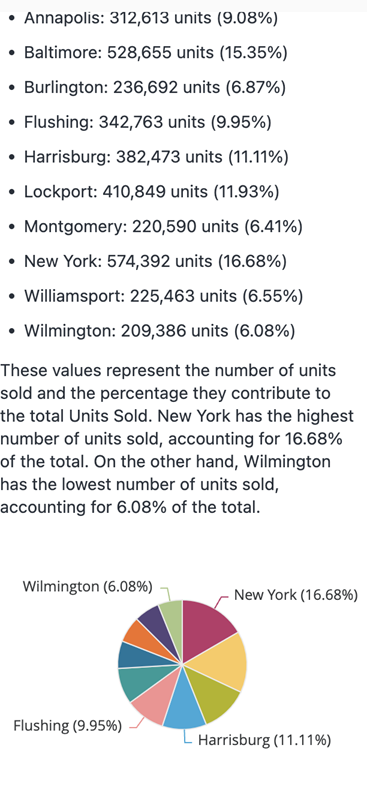Click the New York maroon pie slice
Viewport: 367px width, 799px height.
click(x=206, y=627)
